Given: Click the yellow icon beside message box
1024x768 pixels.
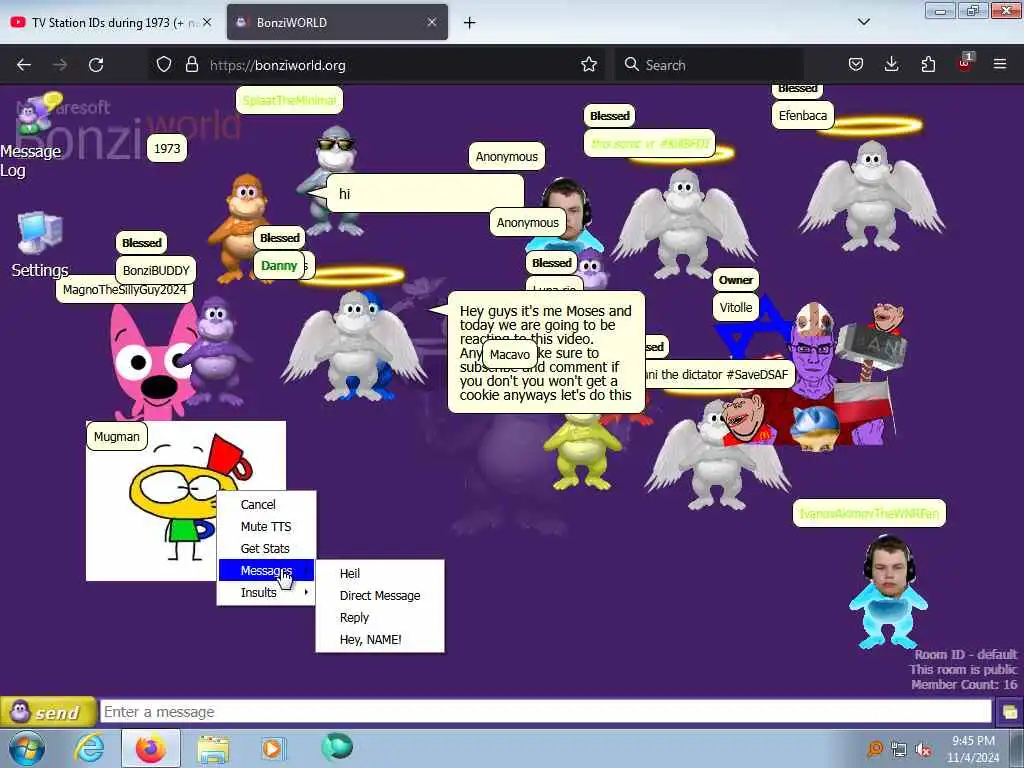Looking at the screenshot, I should pyautogui.click(x=1009, y=712).
